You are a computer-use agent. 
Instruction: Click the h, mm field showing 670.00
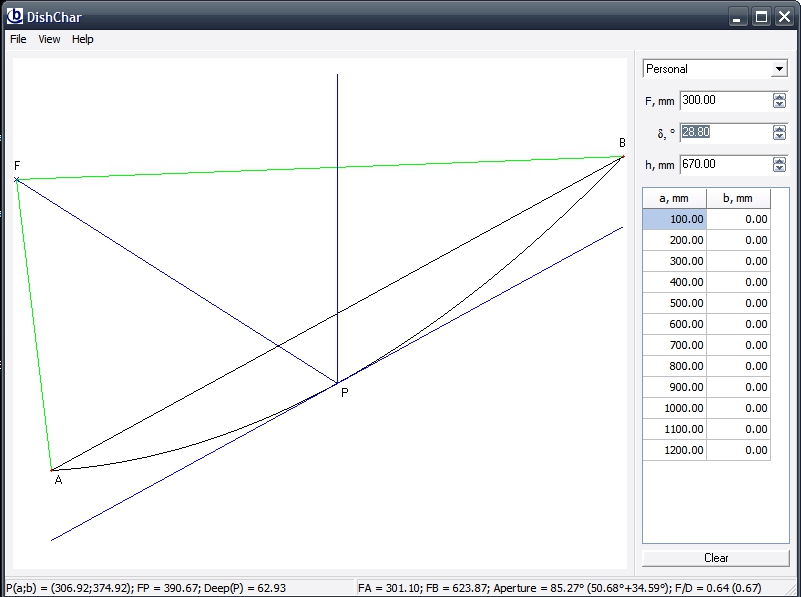pyautogui.click(x=724, y=164)
